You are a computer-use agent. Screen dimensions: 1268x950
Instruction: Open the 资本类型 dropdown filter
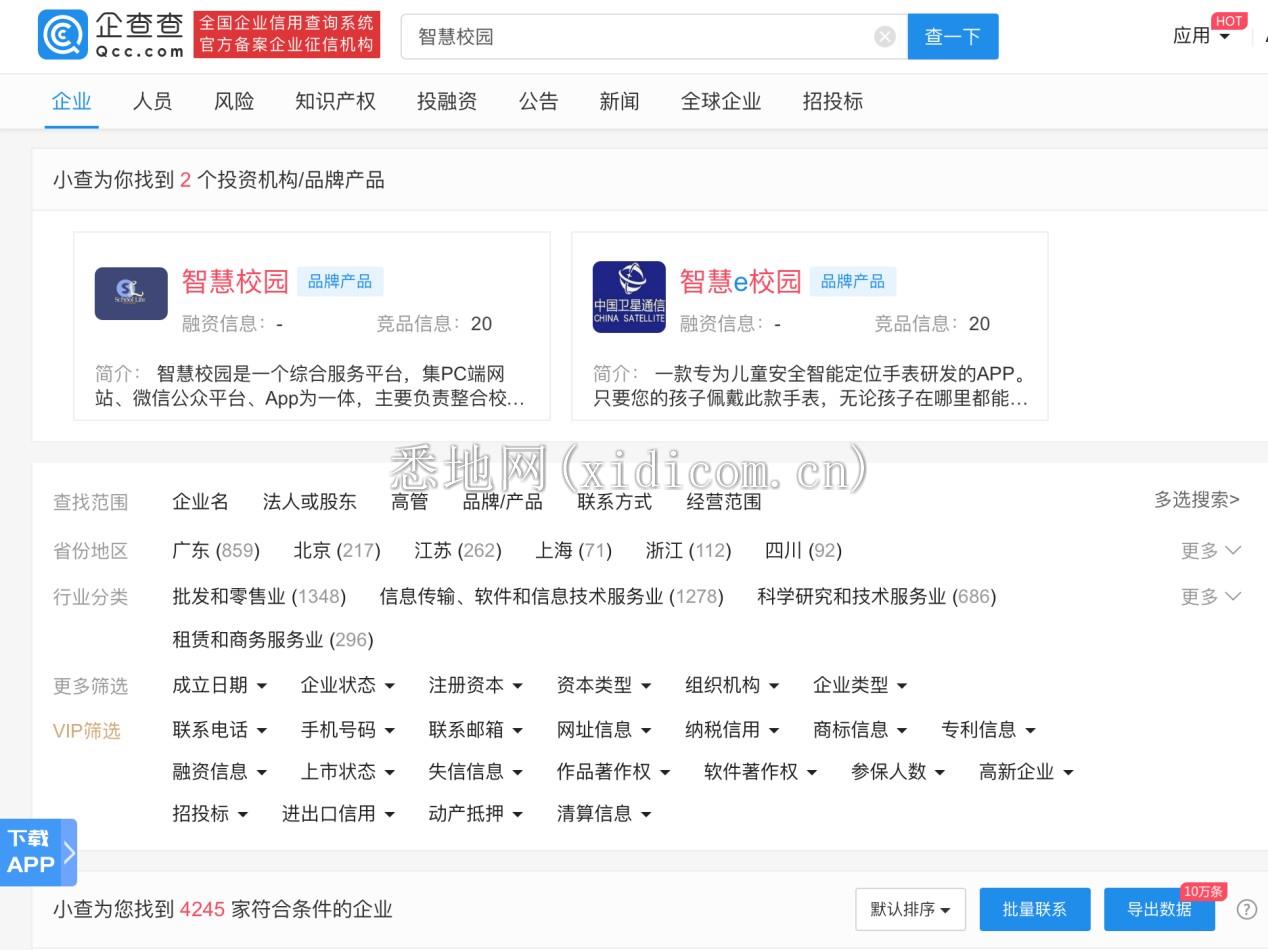pyautogui.click(x=604, y=685)
